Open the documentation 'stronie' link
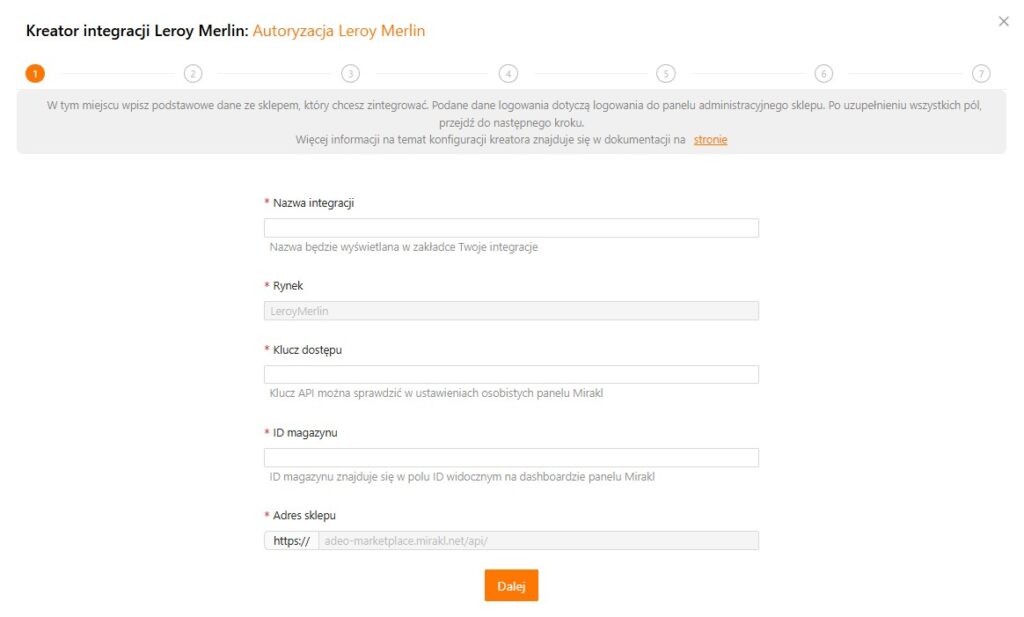 [710, 140]
